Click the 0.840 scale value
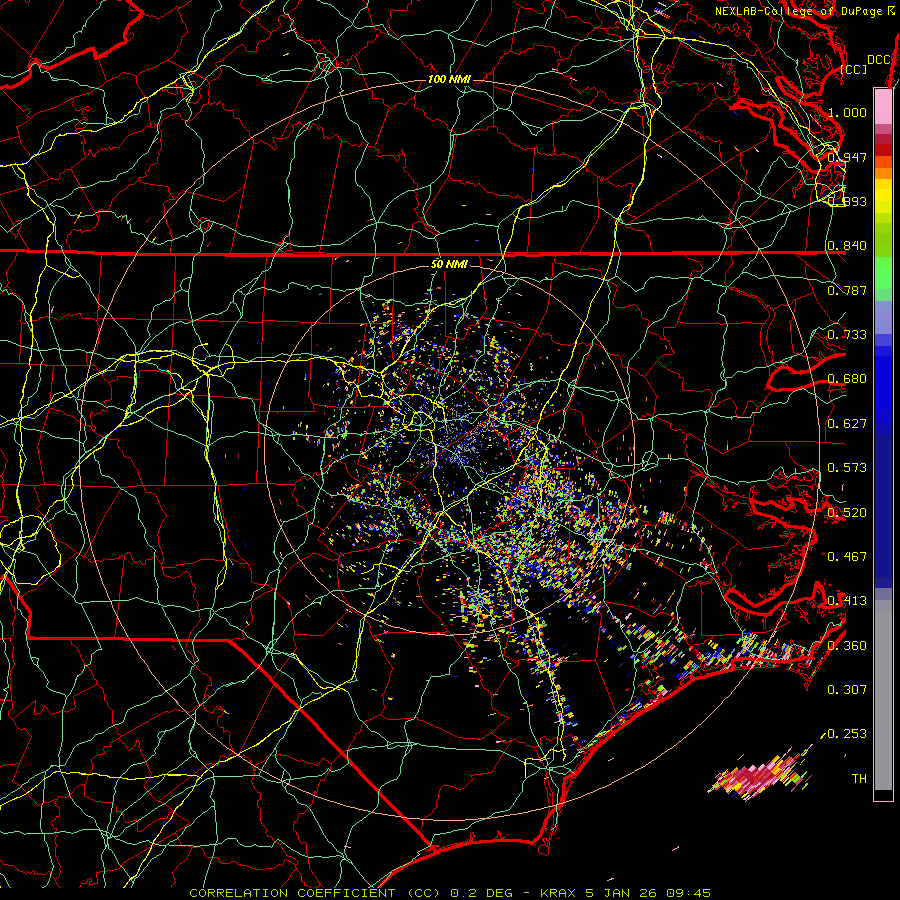900x900 pixels. (847, 246)
